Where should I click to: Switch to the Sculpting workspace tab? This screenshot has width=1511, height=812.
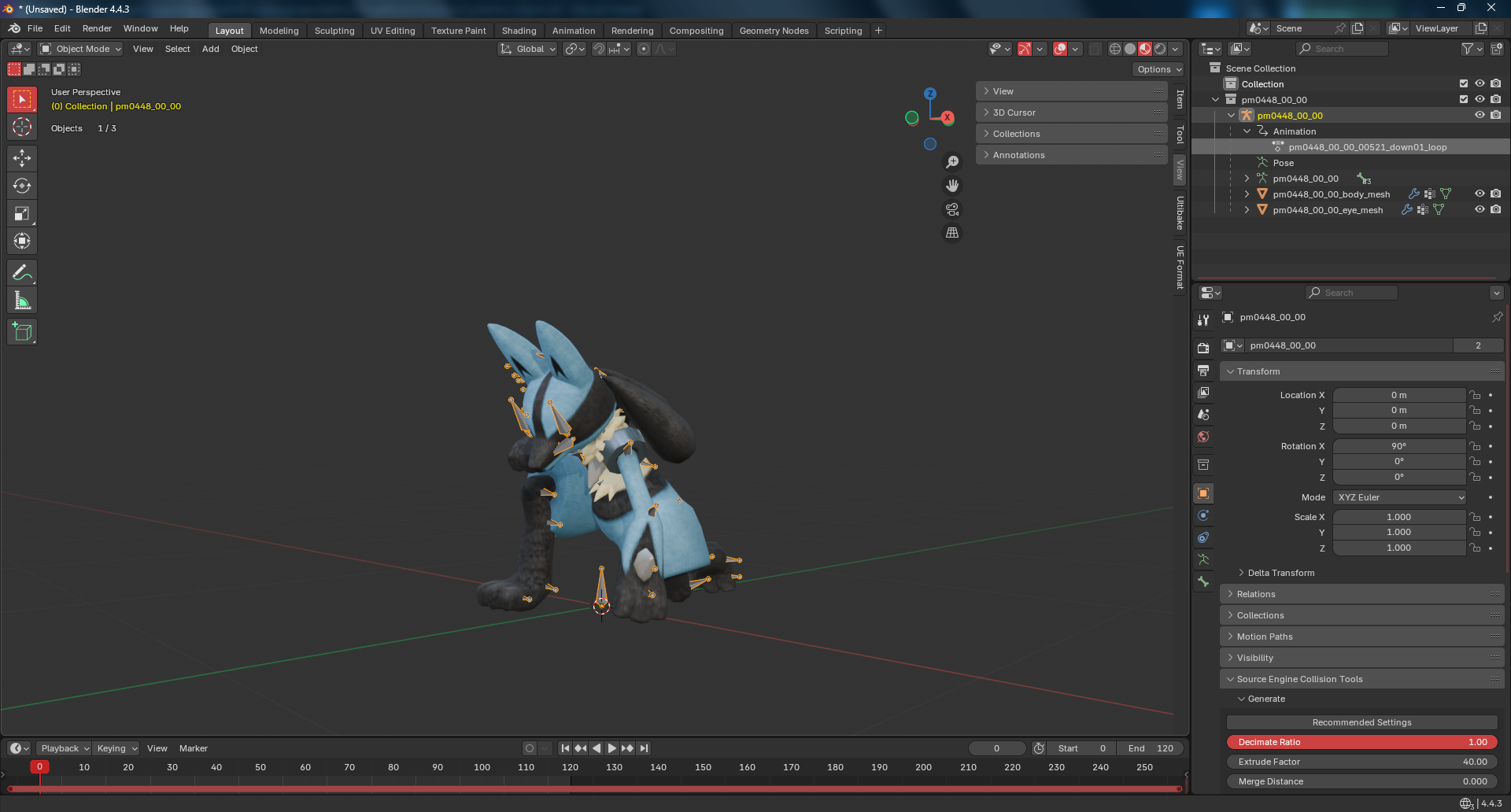coord(334,31)
